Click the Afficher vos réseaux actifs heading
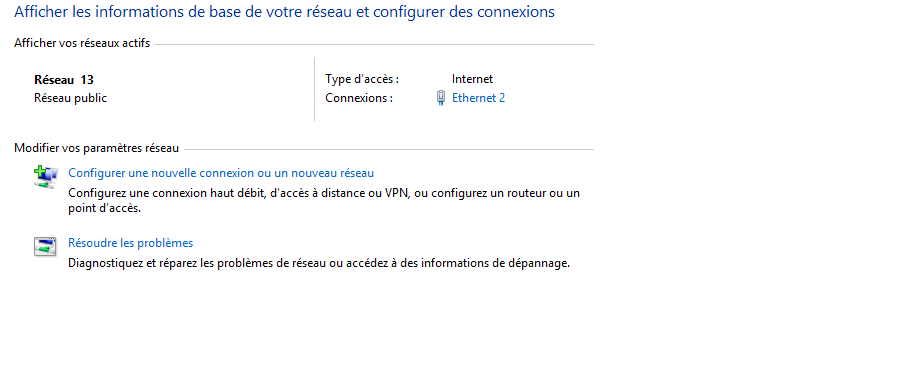 (x=82, y=43)
